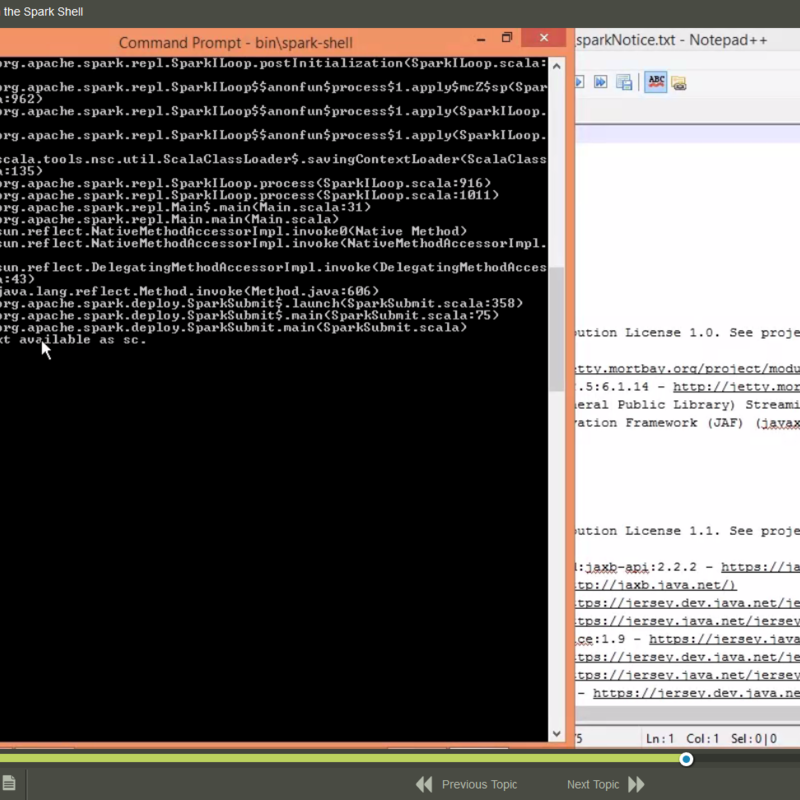Click 'ution License 1.0. See proje' text in Notepad++
Image resolution: width=800 pixels, height=800 pixels.
[x=688, y=333]
